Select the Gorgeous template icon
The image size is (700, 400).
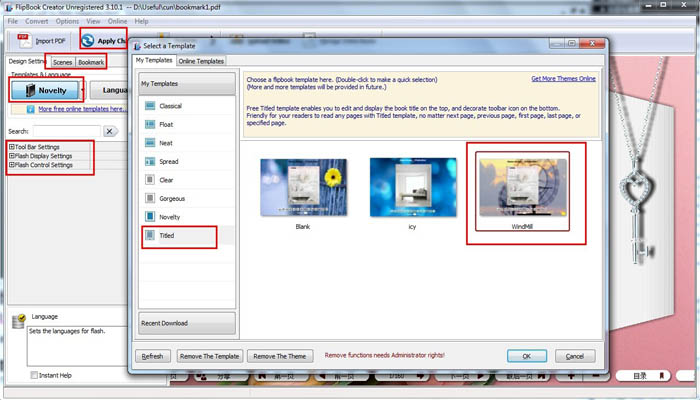(x=150, y=198)
